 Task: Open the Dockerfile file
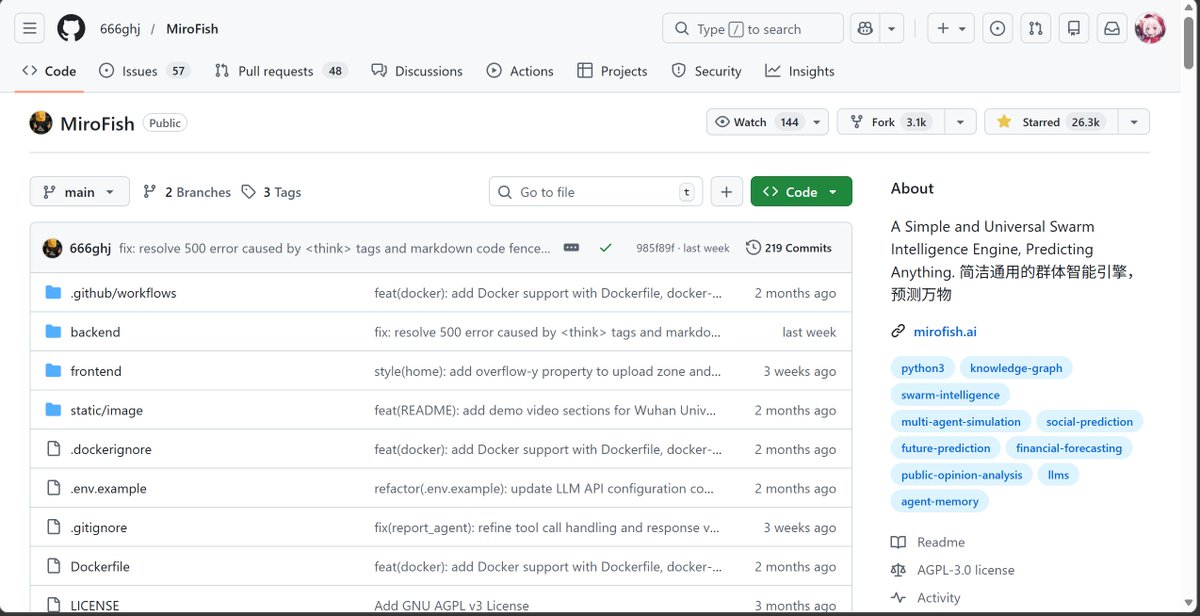(100, 567)
